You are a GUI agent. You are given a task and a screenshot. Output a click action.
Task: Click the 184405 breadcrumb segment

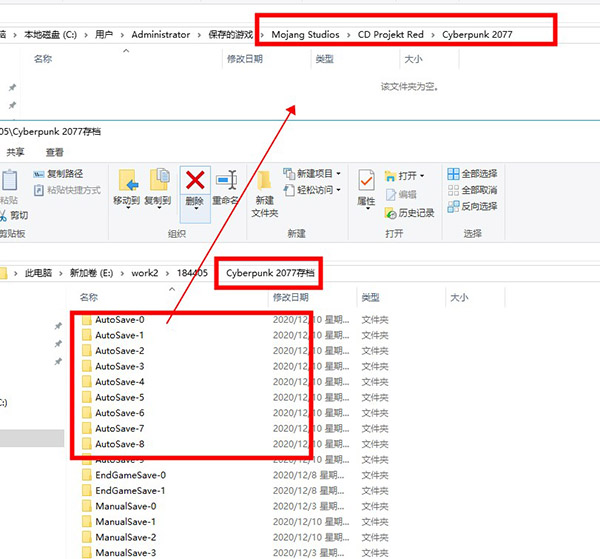tap(192, 273)
